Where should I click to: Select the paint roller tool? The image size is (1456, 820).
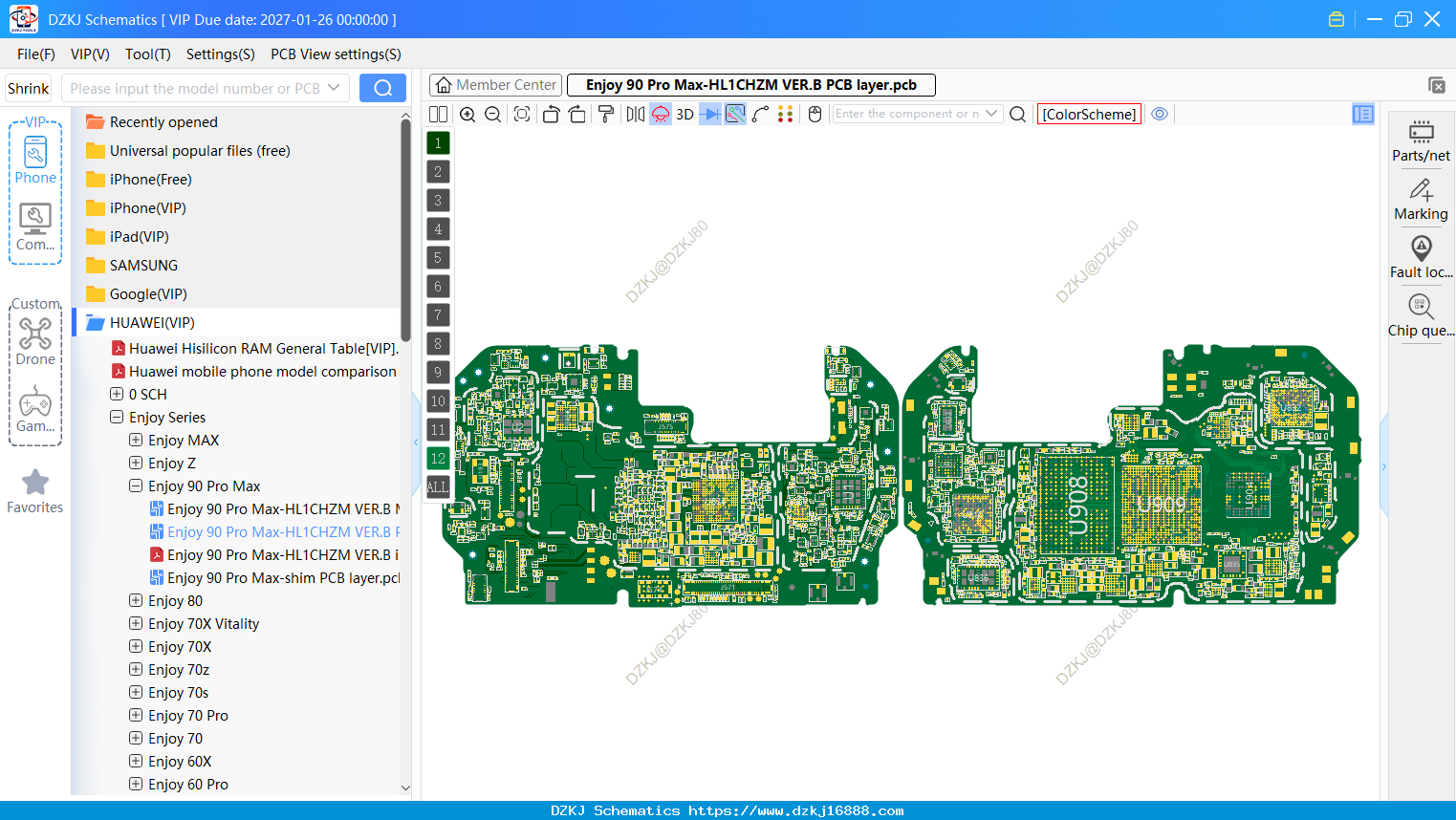[x=606, y=114]
